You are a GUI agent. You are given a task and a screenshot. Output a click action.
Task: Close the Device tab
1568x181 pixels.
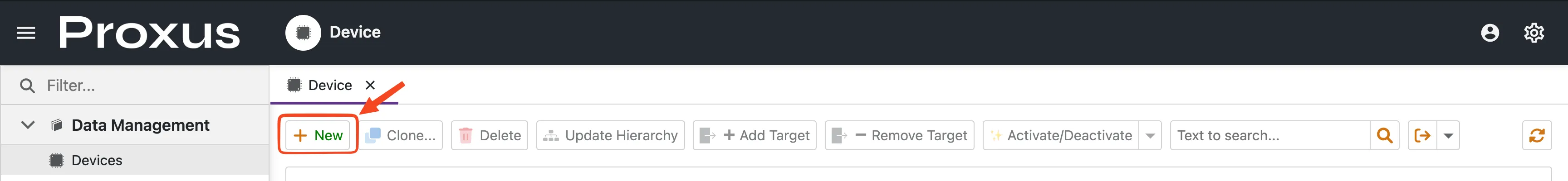click(370, 85)
